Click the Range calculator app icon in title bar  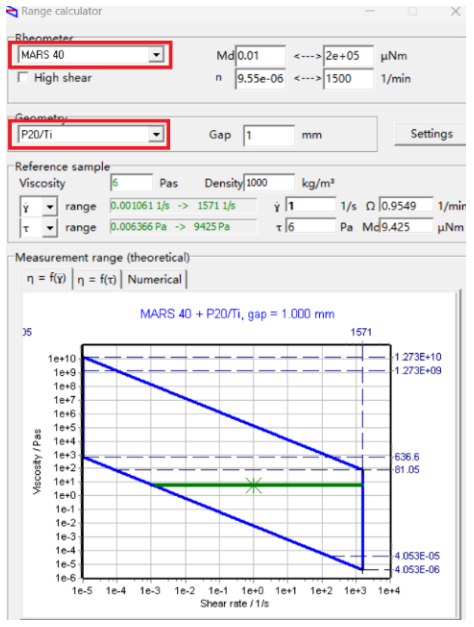pos(12,12)
